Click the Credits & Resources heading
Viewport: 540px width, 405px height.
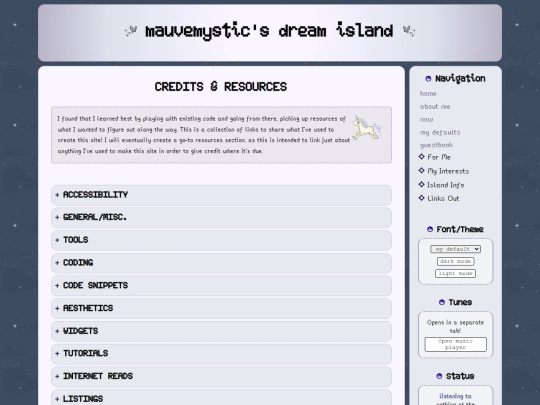[221, 87]
